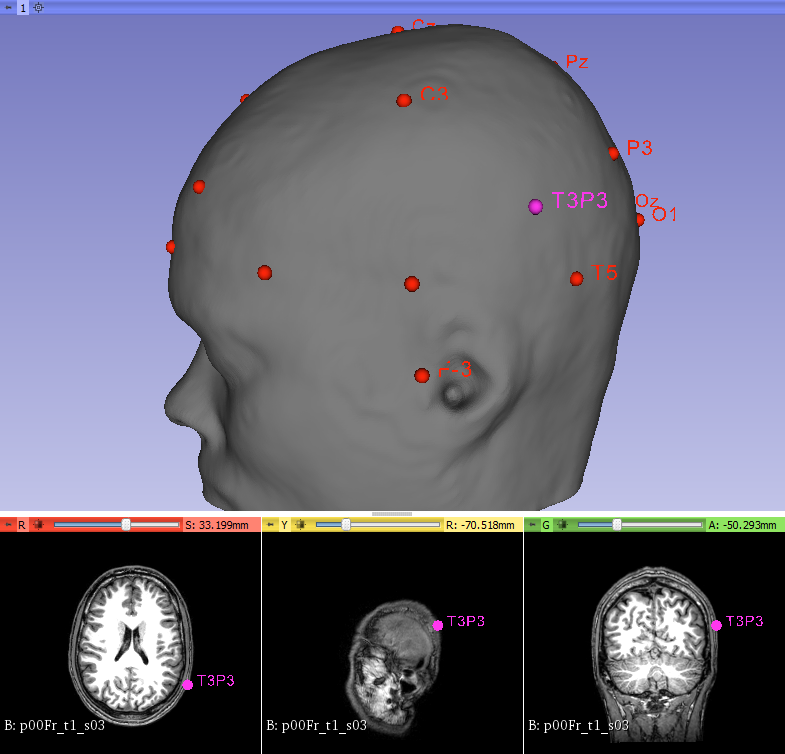This screenshot has height=754, width=785.
Task: Click the pin icon in the 3D view bar
Action: point(8,7)
